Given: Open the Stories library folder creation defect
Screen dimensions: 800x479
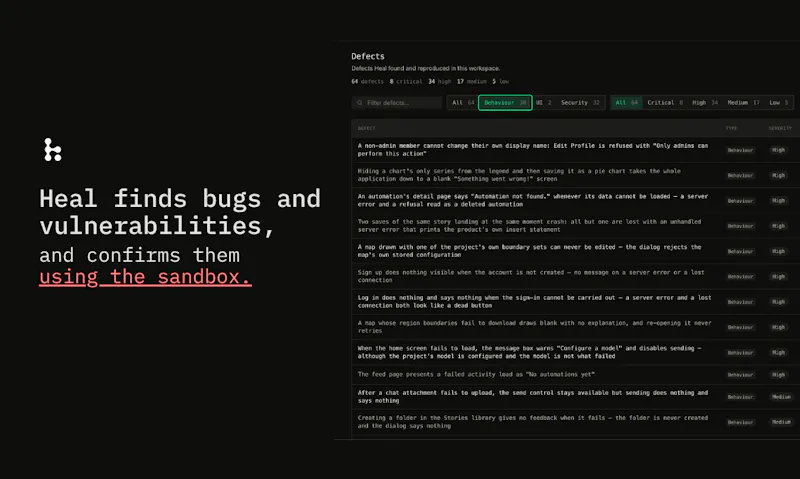Looking at the screenshot, I should coord(576,422).
